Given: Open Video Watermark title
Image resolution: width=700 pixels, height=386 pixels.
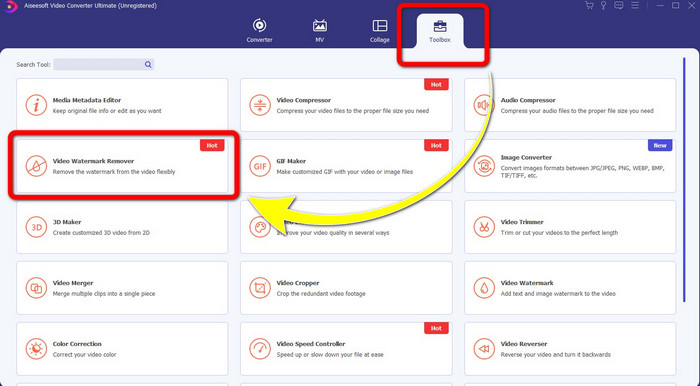Looking at the screenshot, I should (527, 283).
